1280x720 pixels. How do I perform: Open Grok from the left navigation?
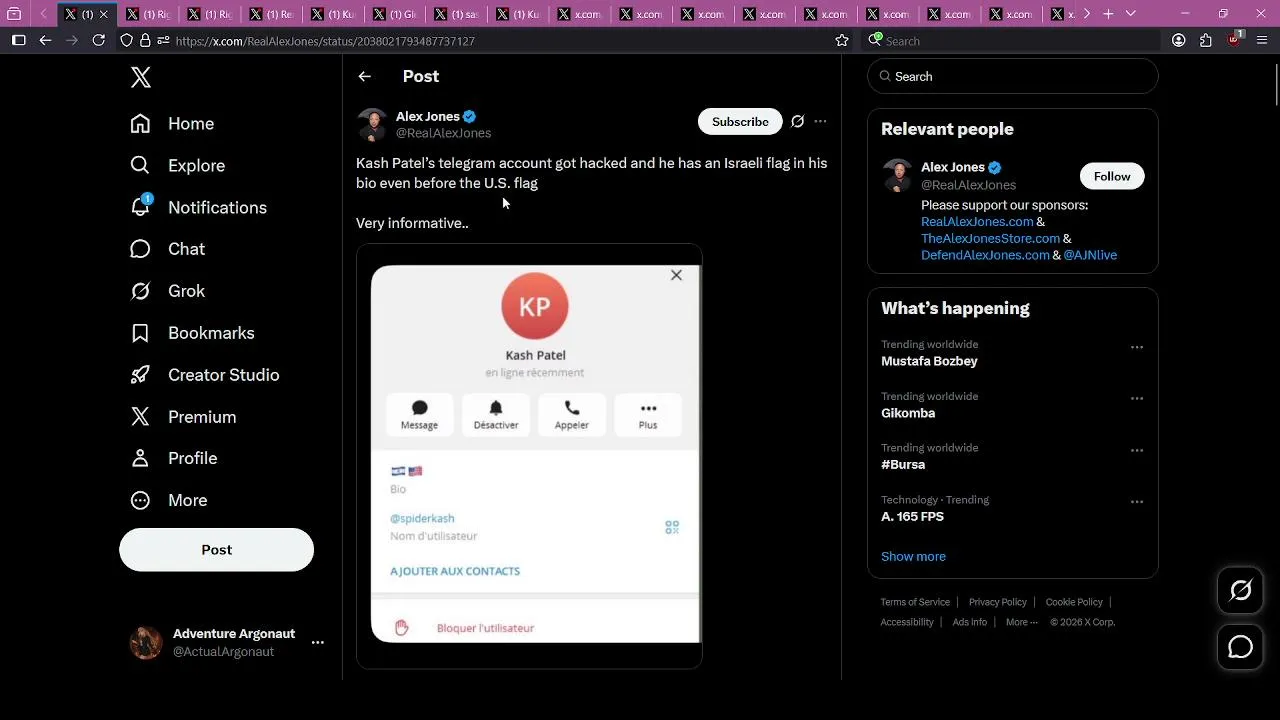167,291
